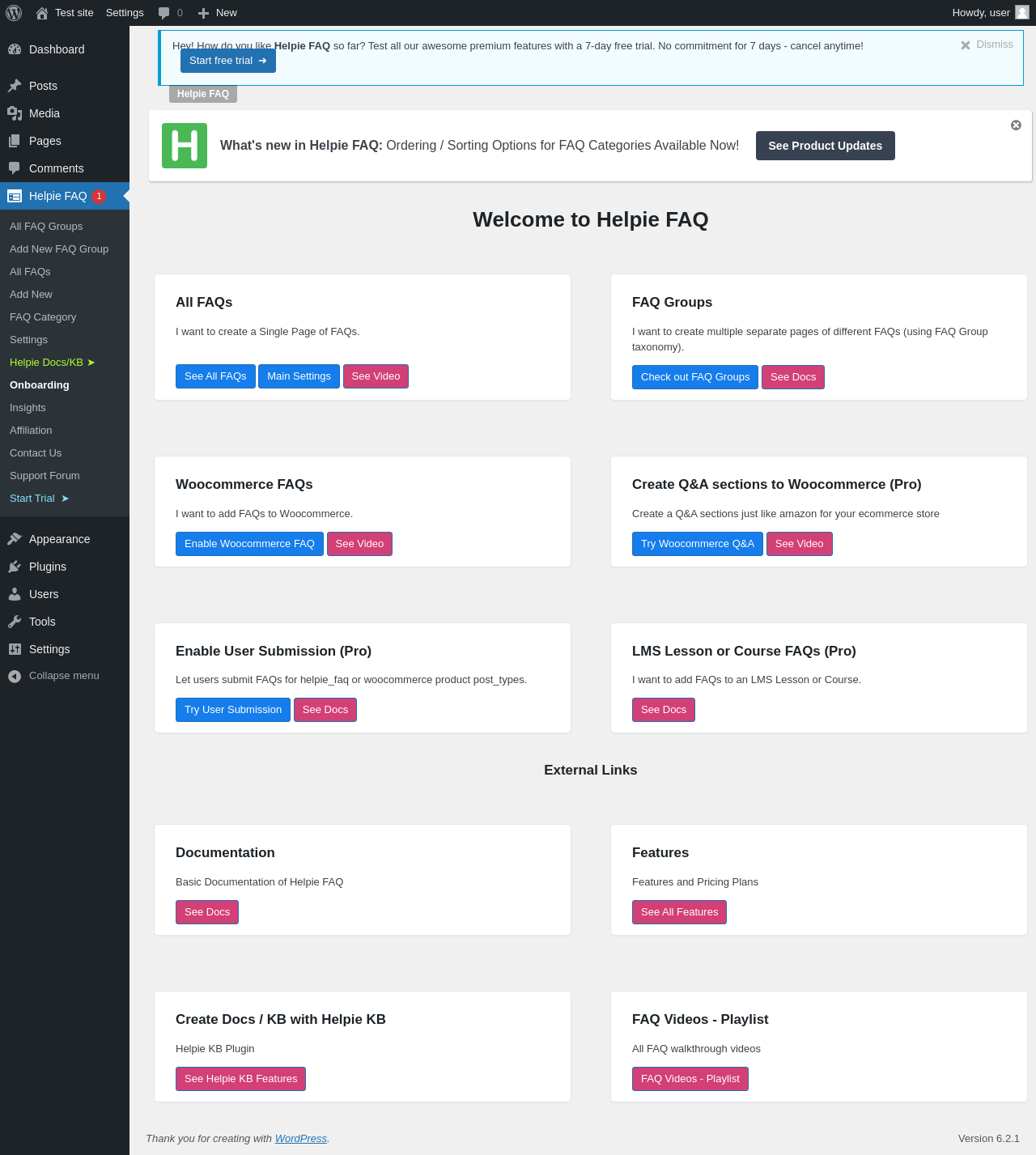
Task: Open FAQ Category submenu item
Action: [x=43, y=317]
